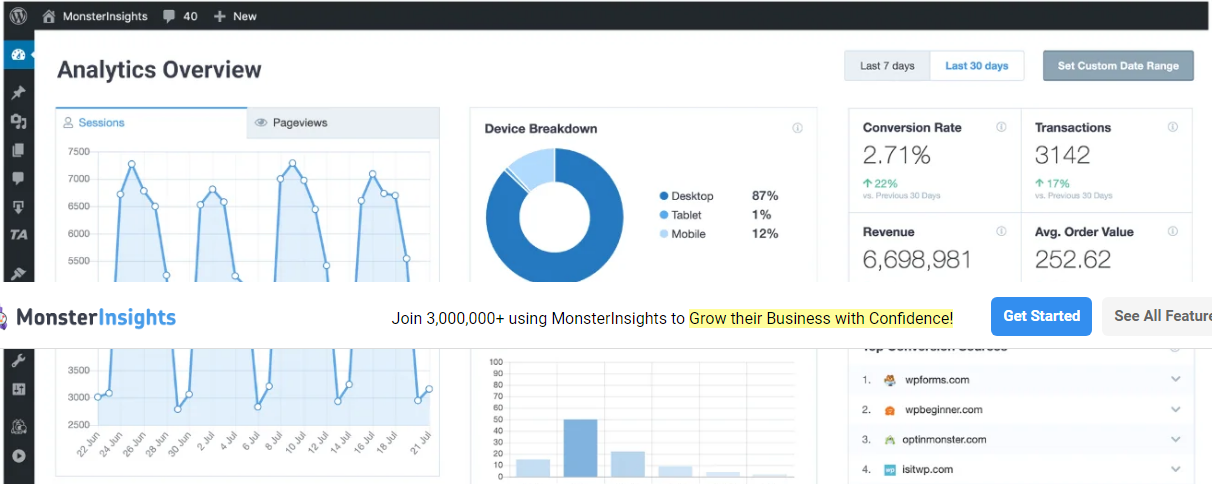Click the Conversion Rate info icon
This screenshot has width=1212, height=484.
coord(1001,127)
